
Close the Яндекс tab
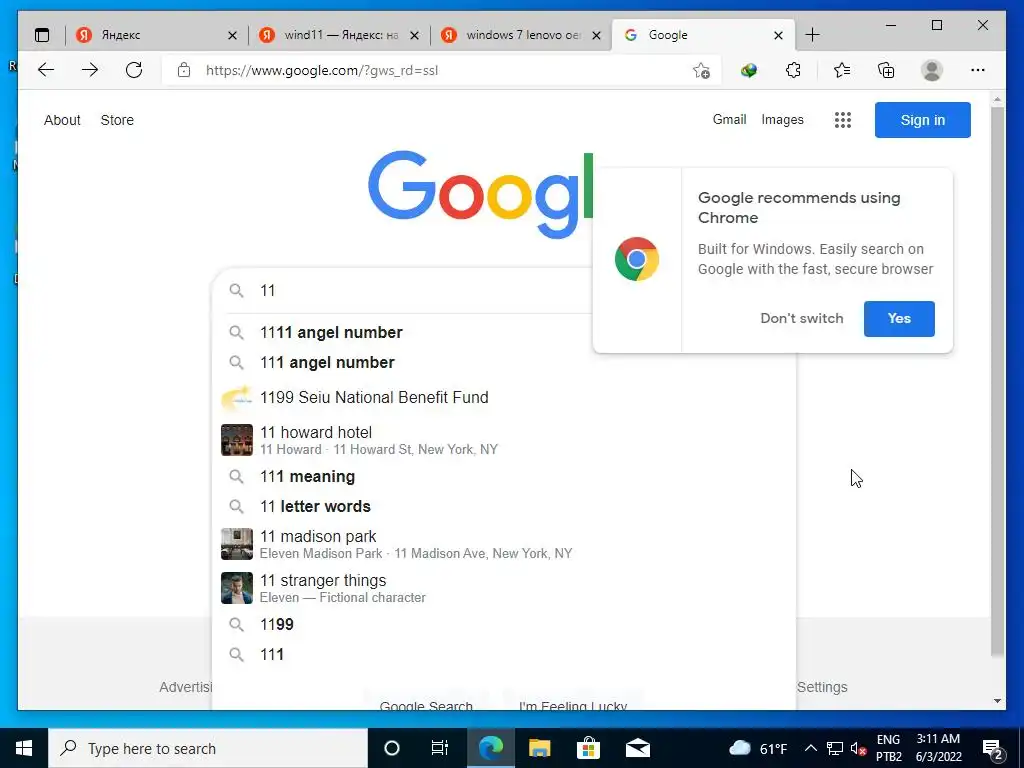point(232,36)
